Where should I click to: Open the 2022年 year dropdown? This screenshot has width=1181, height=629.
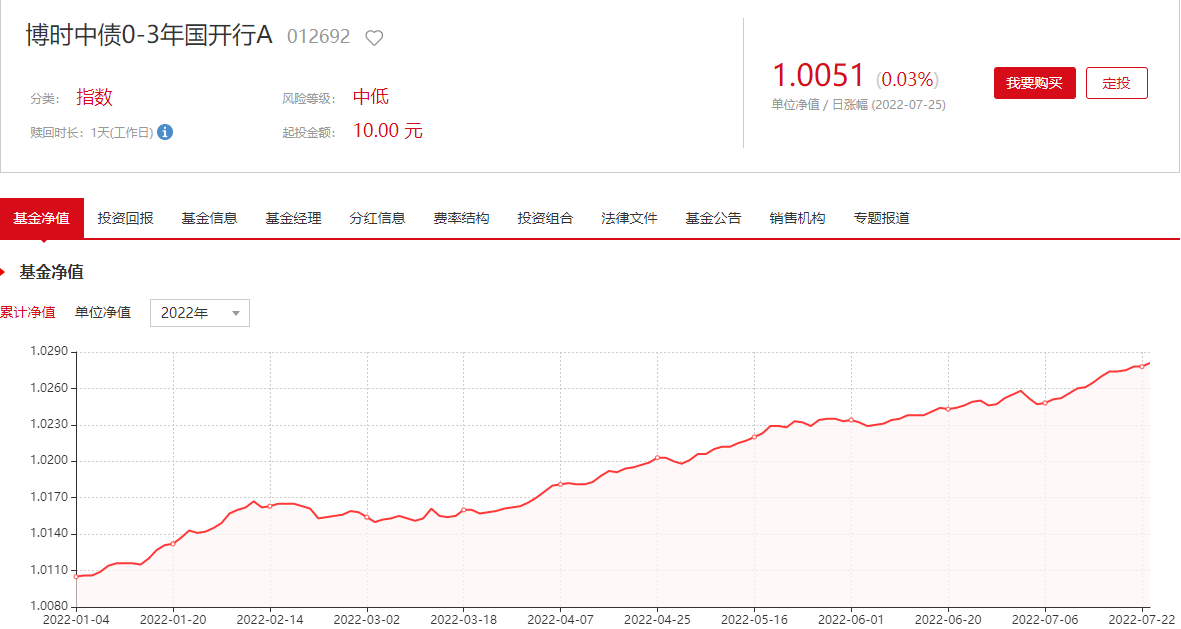click(x=200, y=313)
